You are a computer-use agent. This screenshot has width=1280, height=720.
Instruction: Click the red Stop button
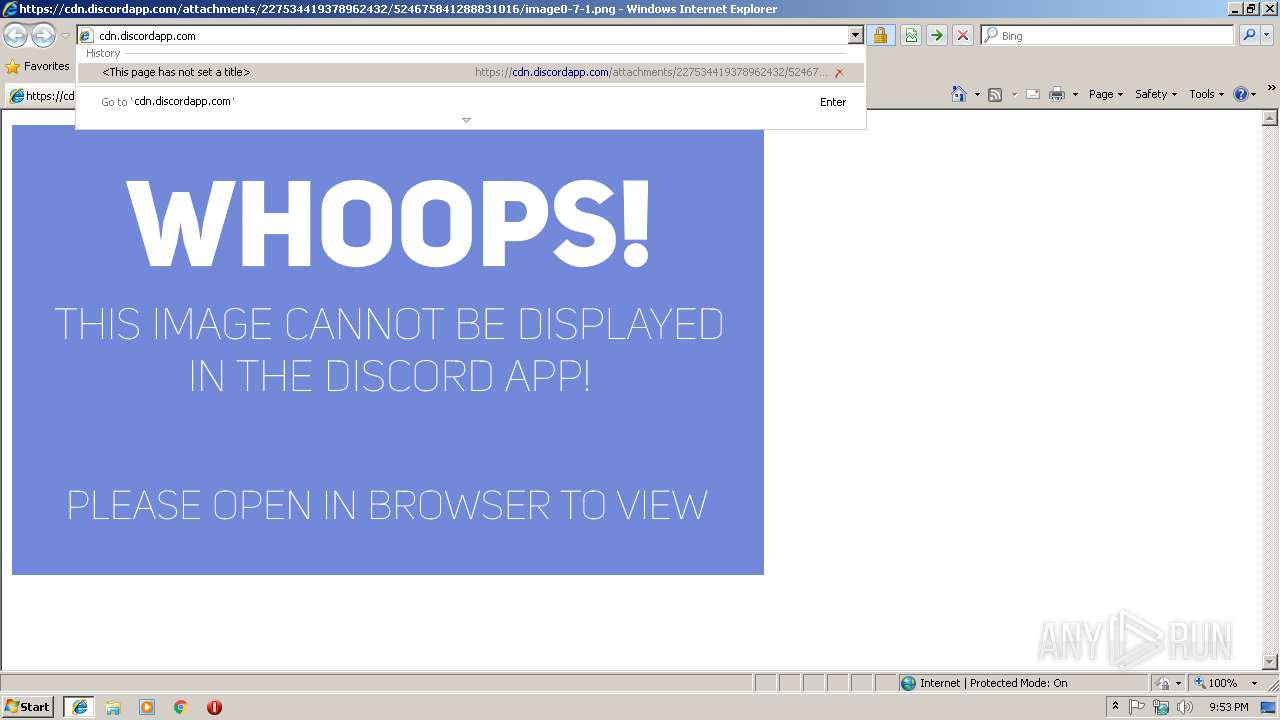point(963,36)
